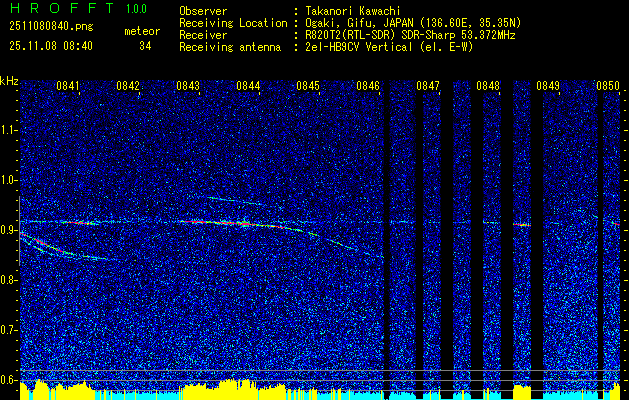Click the short red echo between 0848 and 0849

pos(522,225)
